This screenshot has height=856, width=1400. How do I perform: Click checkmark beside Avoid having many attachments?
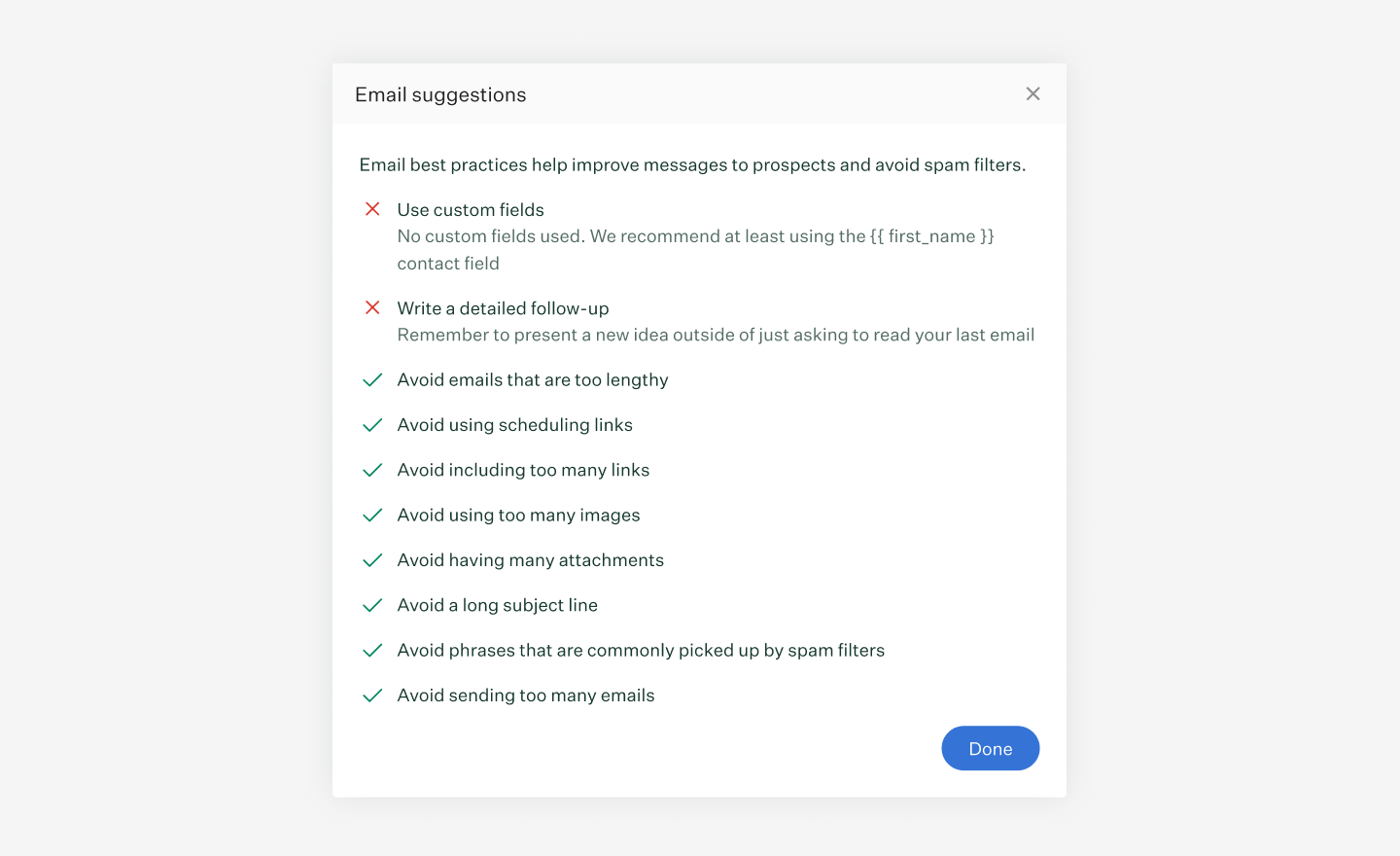pyautogui.click(x=372, y=560)
